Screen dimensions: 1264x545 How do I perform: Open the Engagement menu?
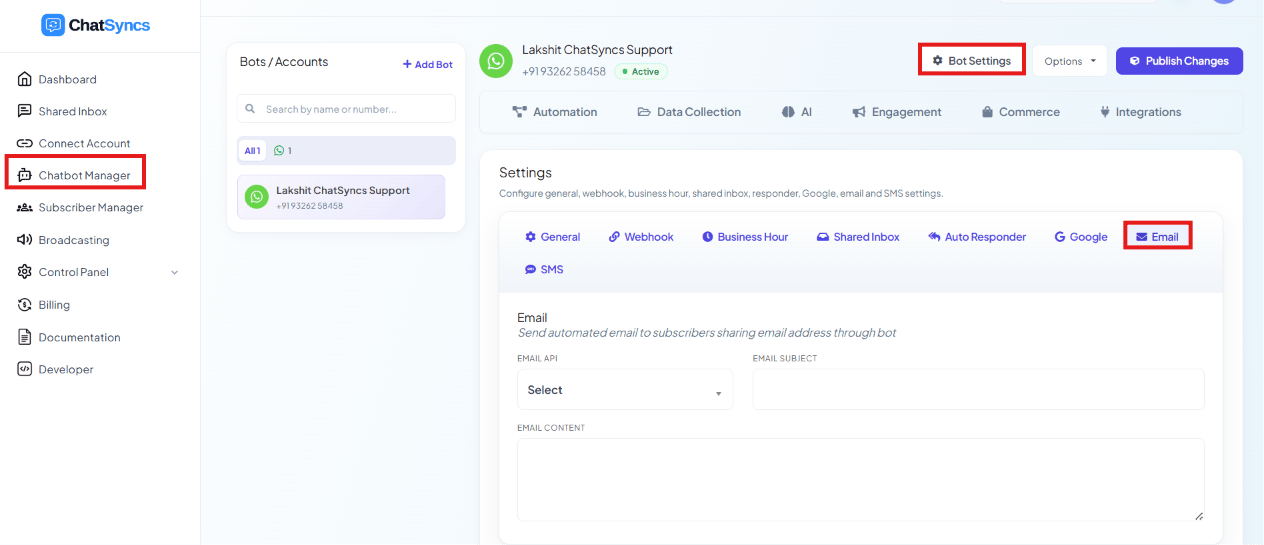pyautogui.click(x=897, y=112)
